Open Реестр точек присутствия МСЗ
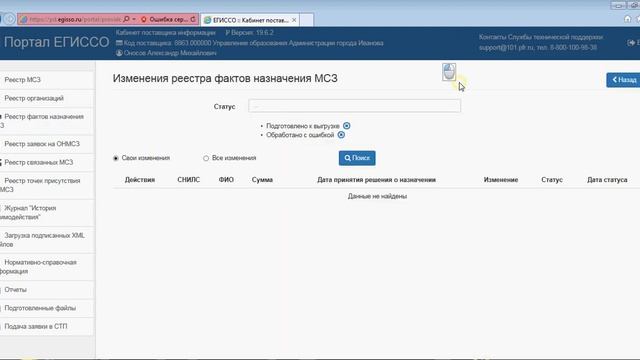This screenshot has height=360, width=640. (47, 185)
